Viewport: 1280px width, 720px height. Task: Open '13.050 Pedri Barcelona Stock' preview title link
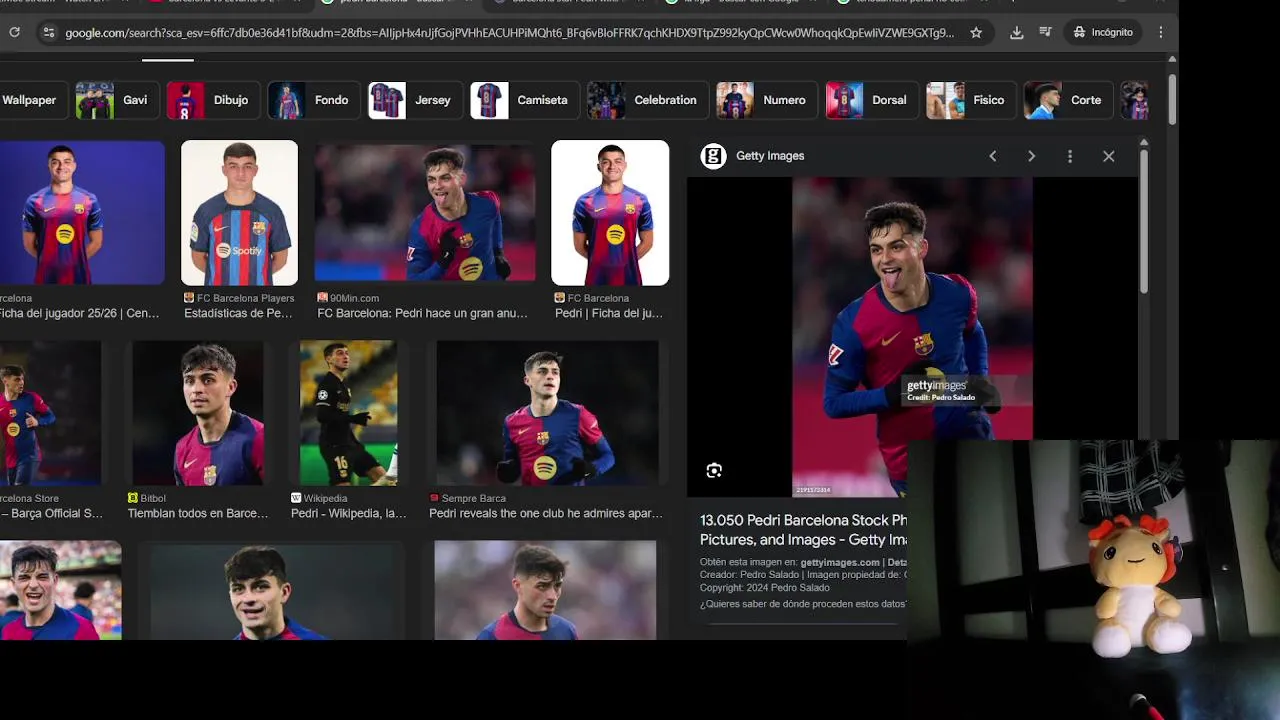803,530
